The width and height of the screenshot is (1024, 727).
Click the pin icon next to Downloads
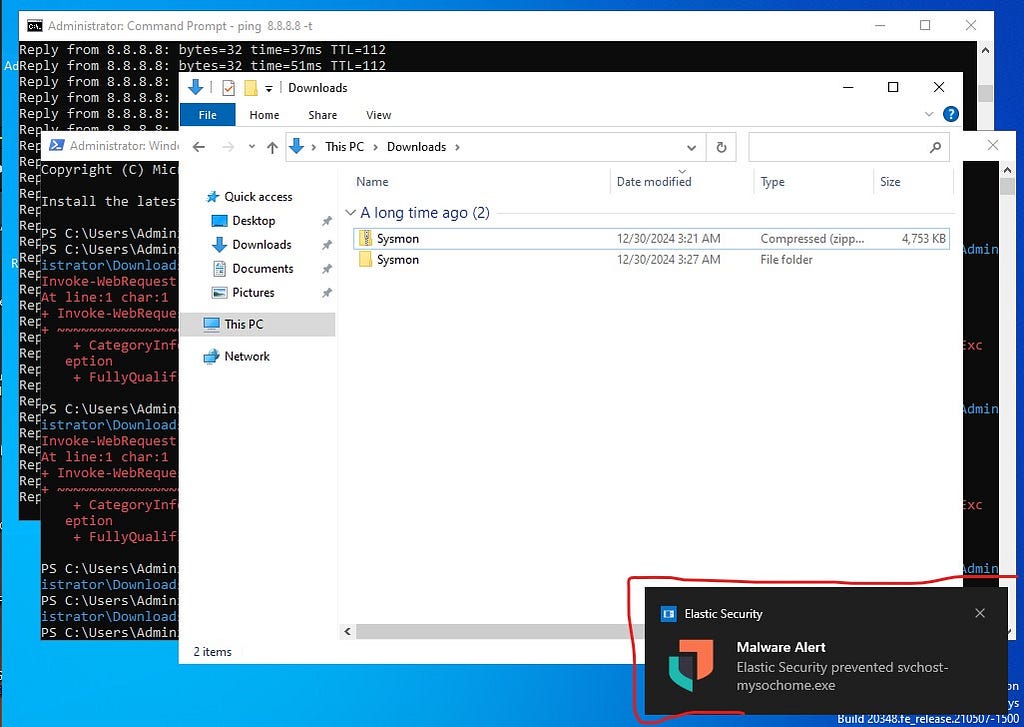coord(327,245)
